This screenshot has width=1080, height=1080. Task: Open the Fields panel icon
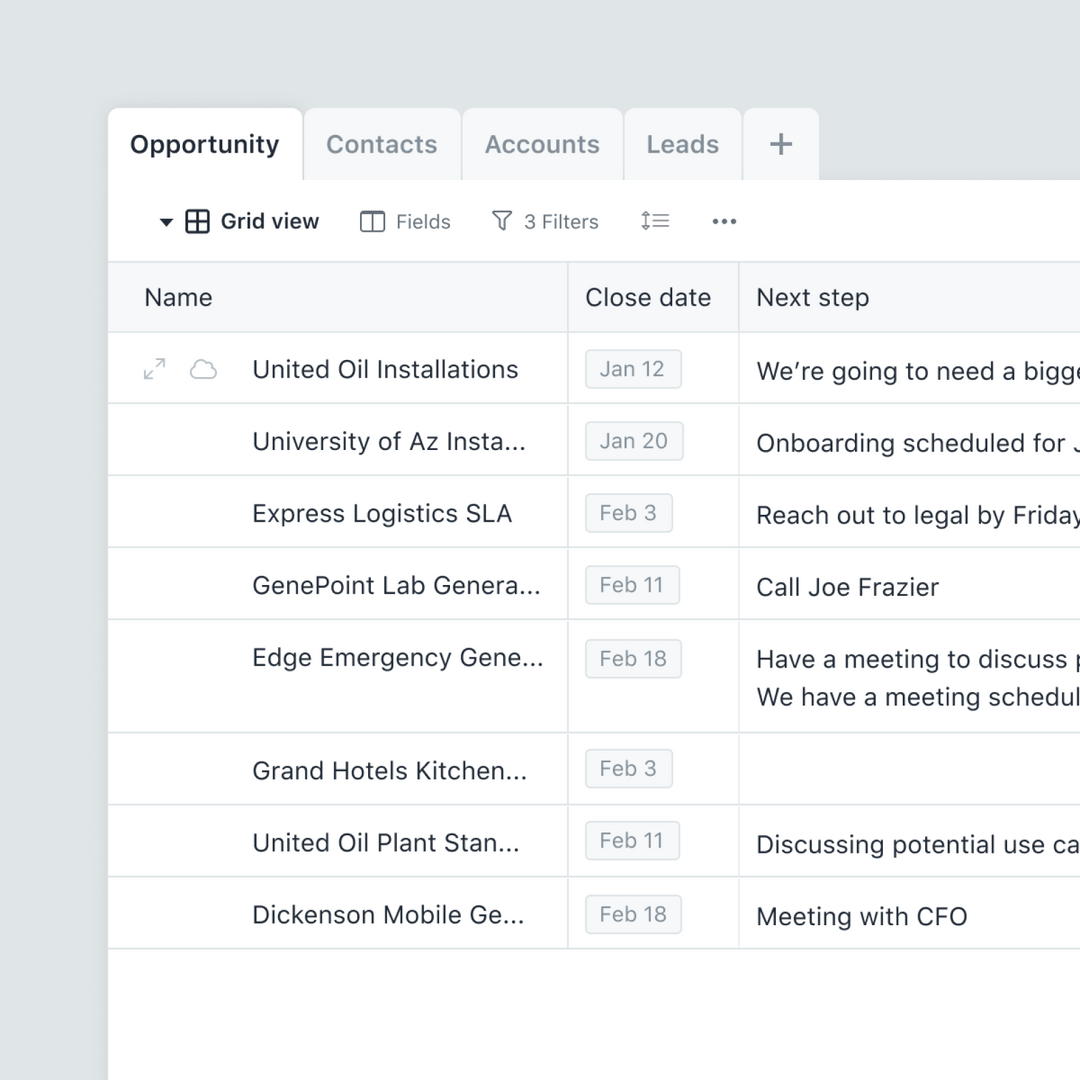click(x=371, y=221)
